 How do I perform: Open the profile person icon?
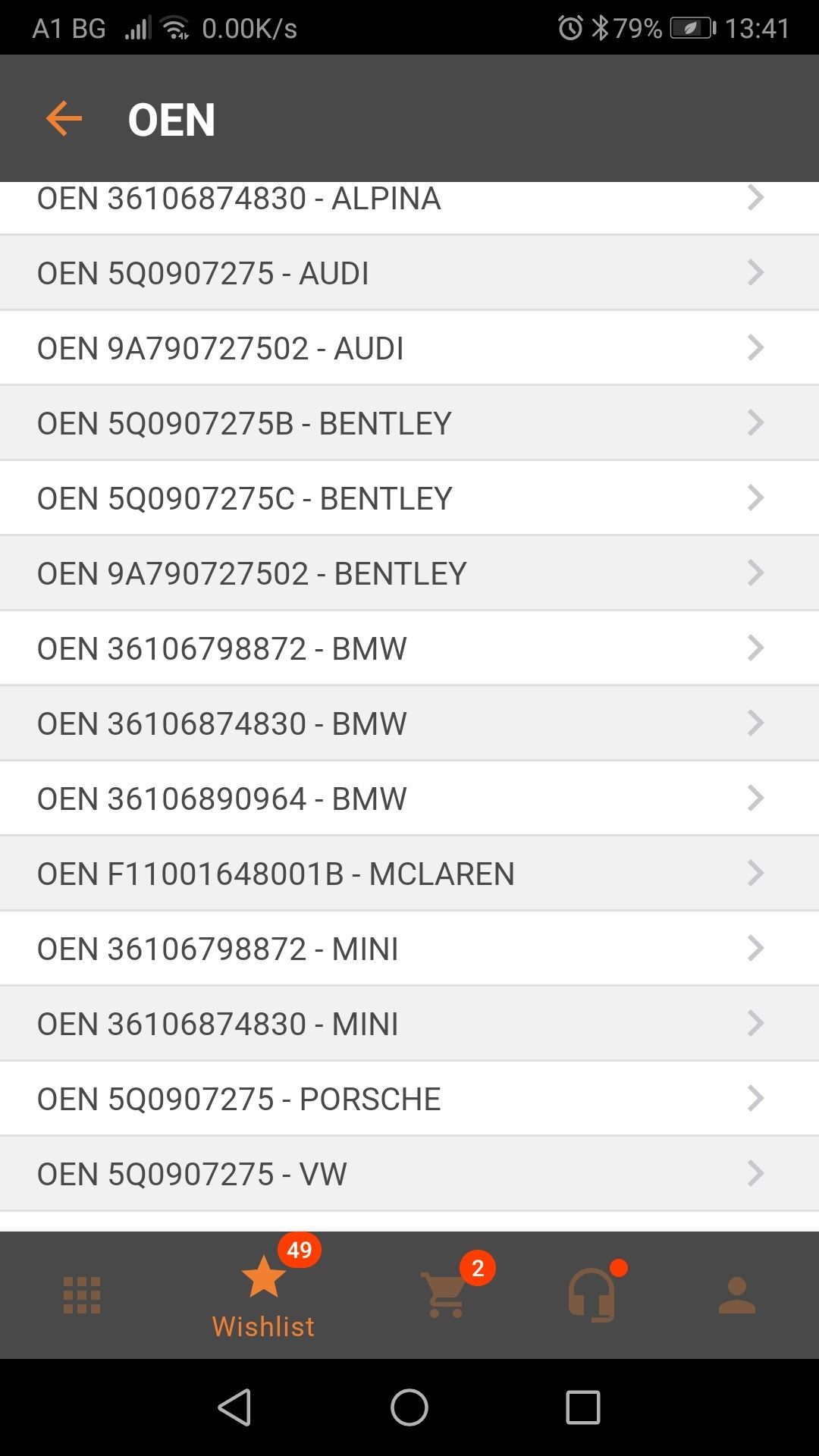[737, 1294]
